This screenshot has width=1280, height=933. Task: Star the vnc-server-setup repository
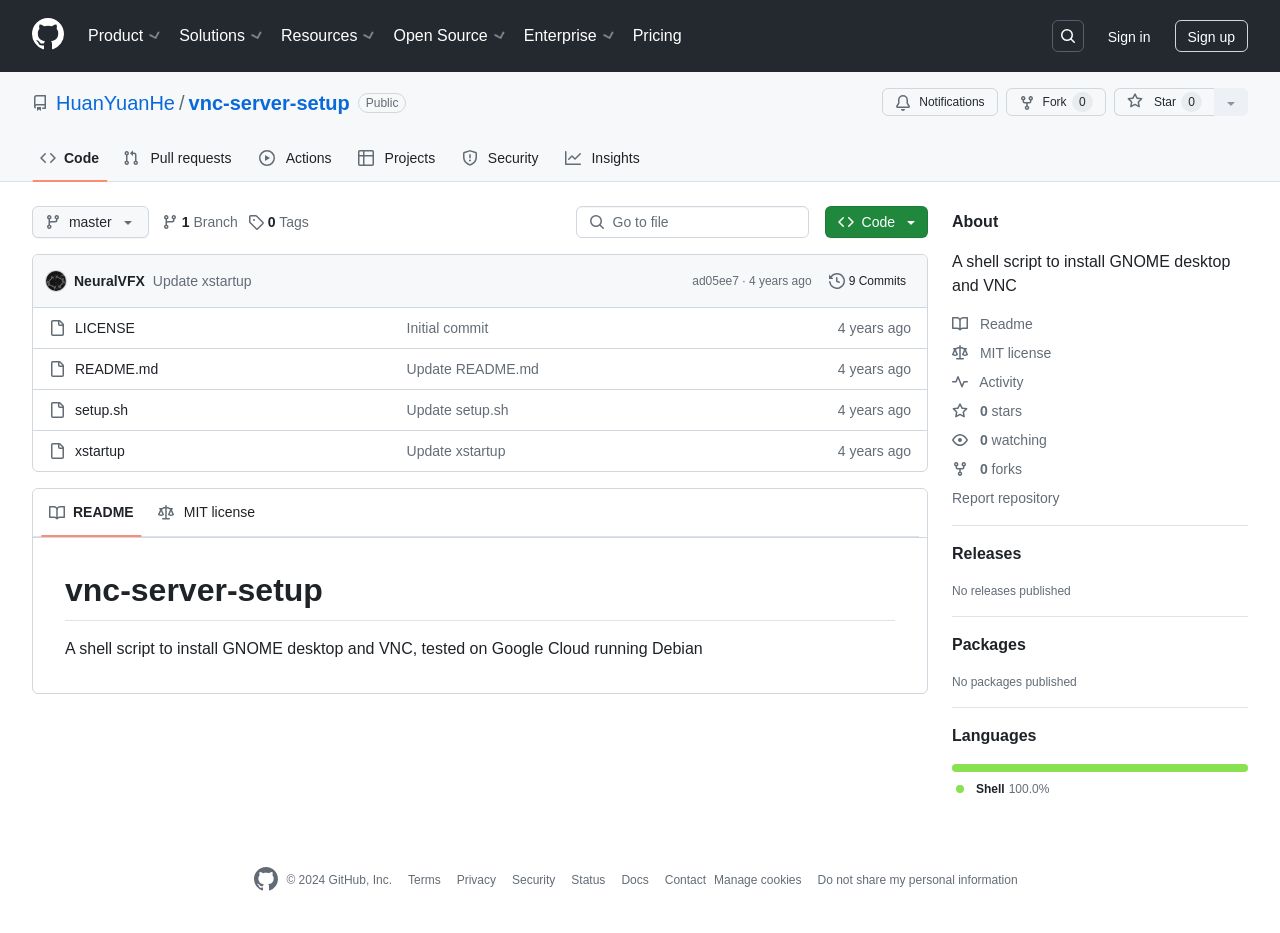1163,102
